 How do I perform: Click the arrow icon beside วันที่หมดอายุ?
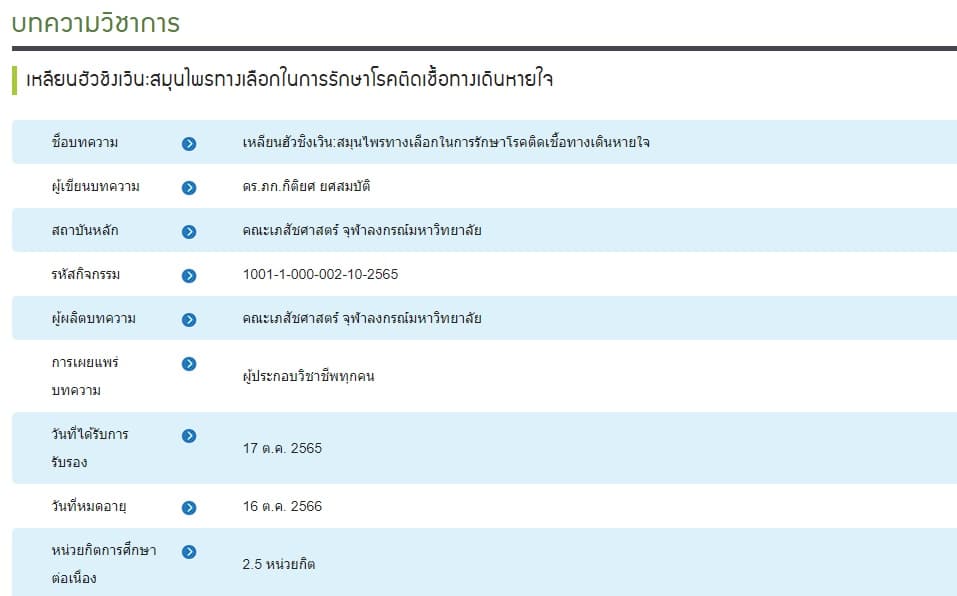coord(188,506)
